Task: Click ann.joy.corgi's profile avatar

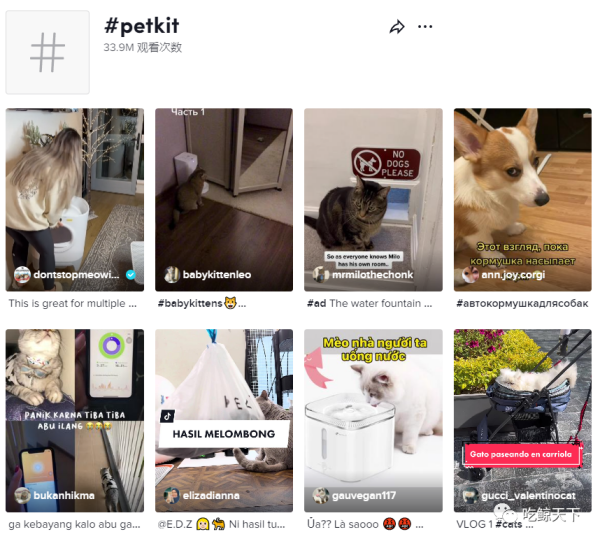Action: click(x=470, y=275)
